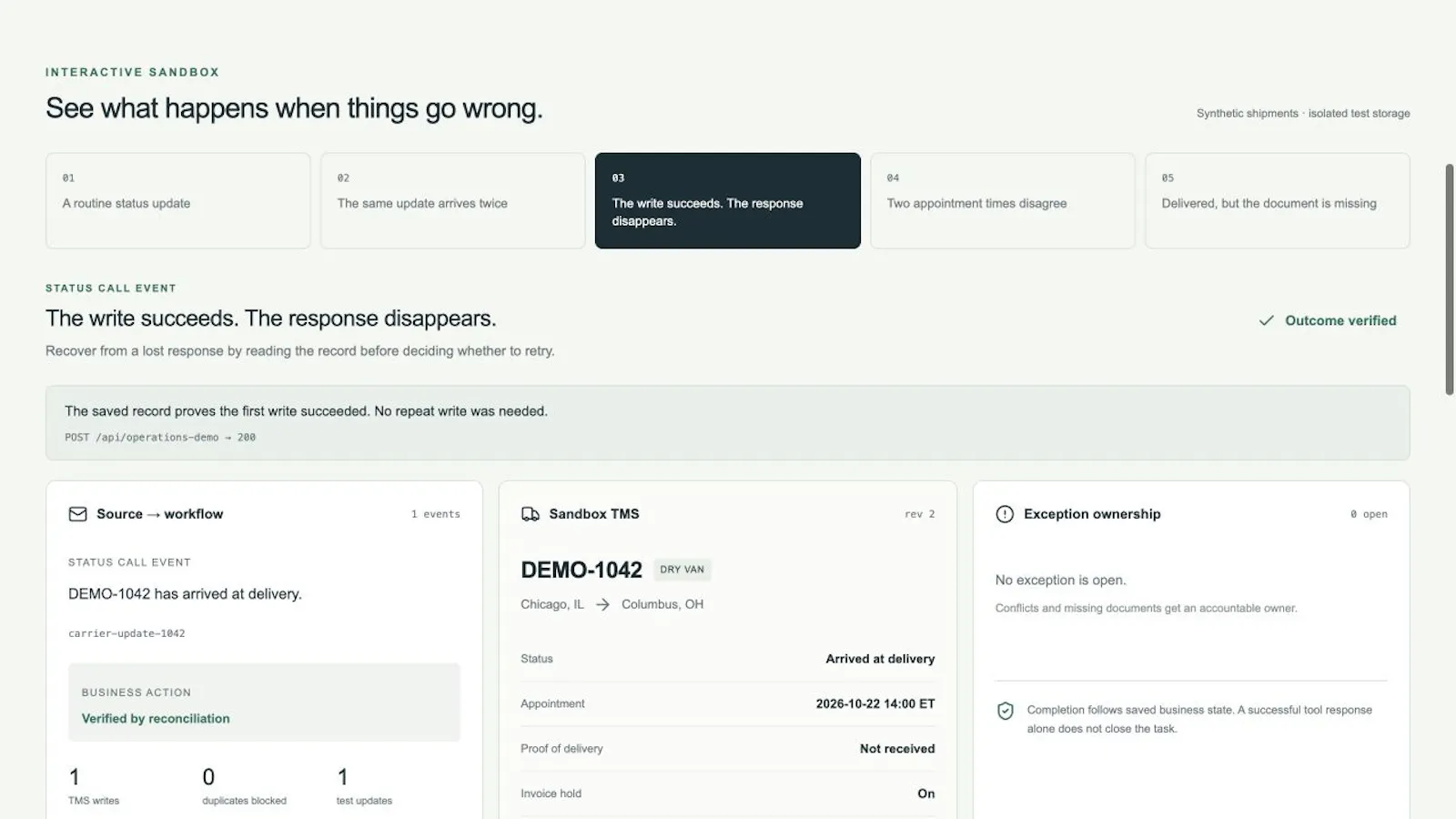Viewport: 1456px width, 819px height.
Task: Click the DEMO-1042 shipment heading
Action: coord(581,570)
